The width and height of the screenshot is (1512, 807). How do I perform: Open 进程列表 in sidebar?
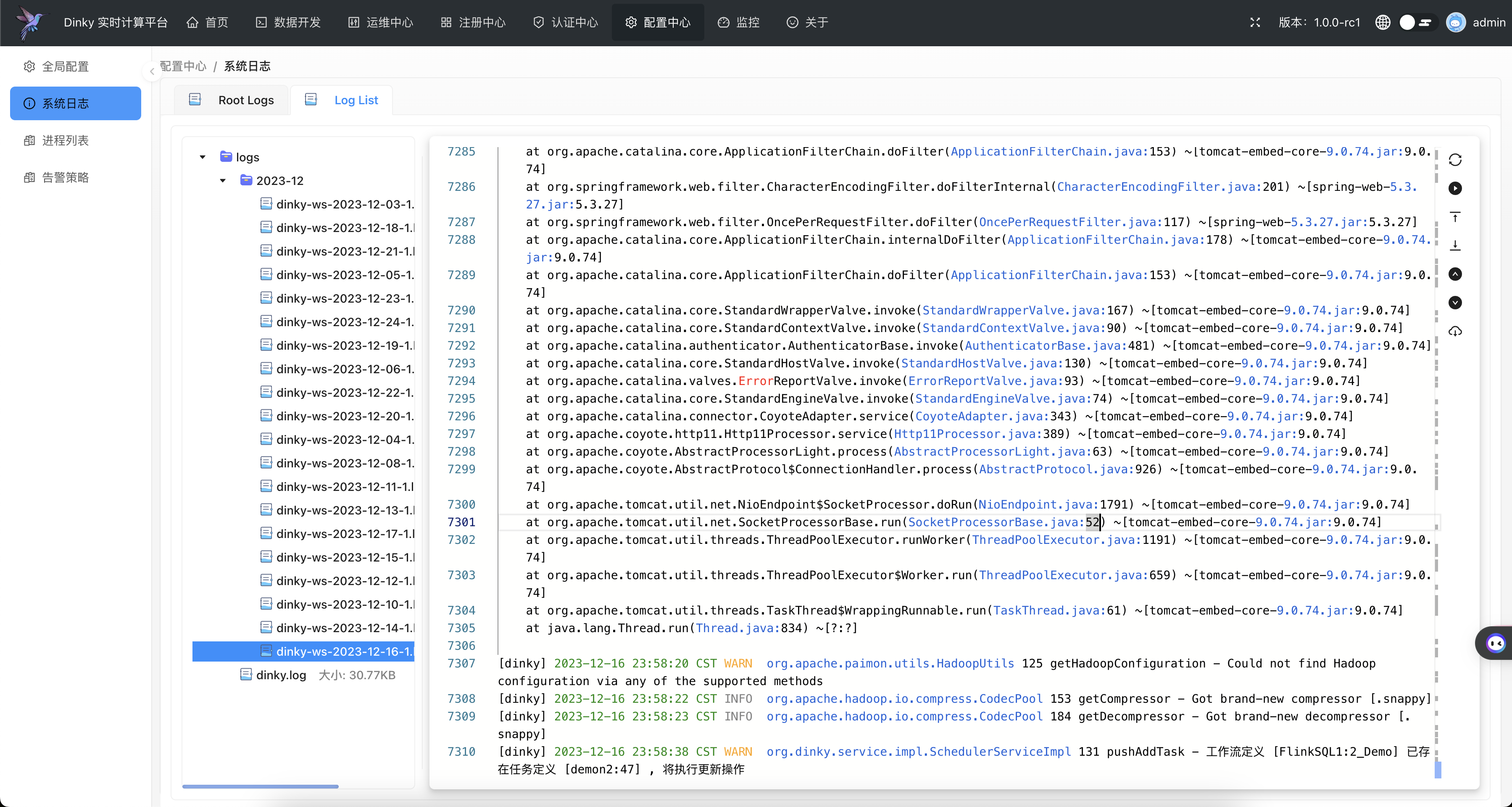pos(76,140)
